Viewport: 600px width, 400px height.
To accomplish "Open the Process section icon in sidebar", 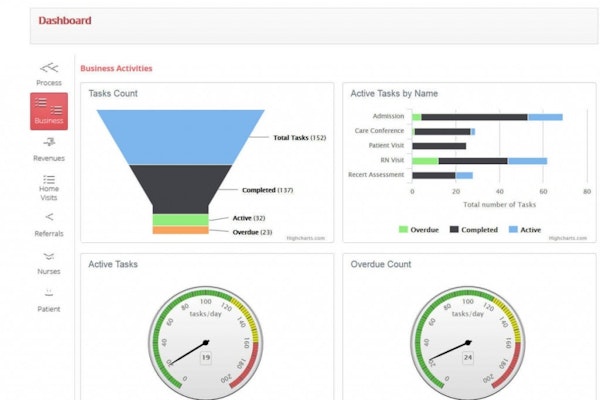I will point(49,68).
